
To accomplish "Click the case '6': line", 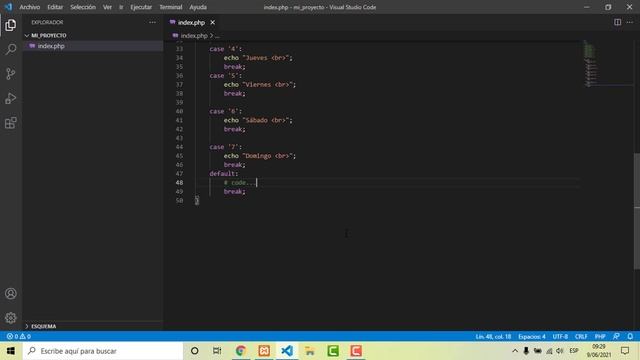I will point(226,111).
